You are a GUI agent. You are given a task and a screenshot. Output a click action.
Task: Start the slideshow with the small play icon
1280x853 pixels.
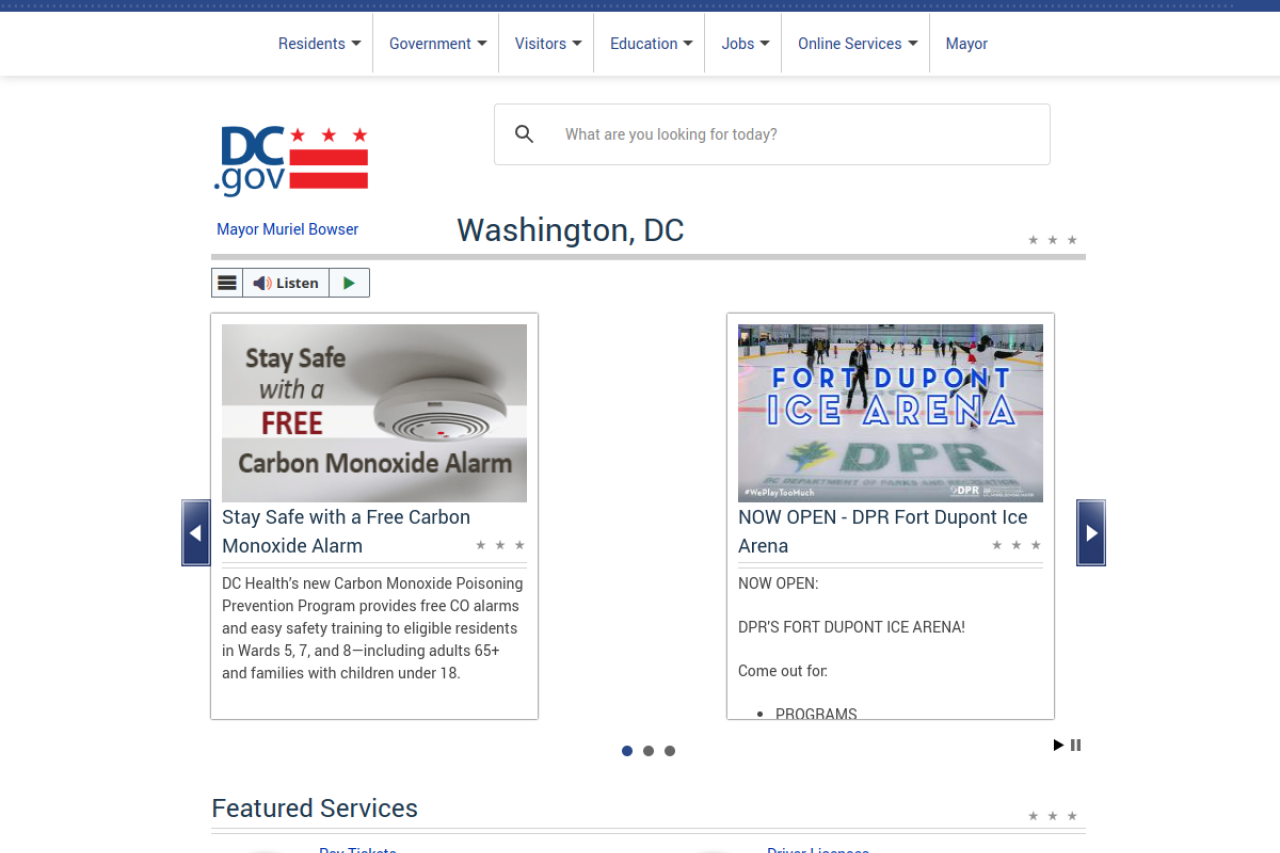1058,745
